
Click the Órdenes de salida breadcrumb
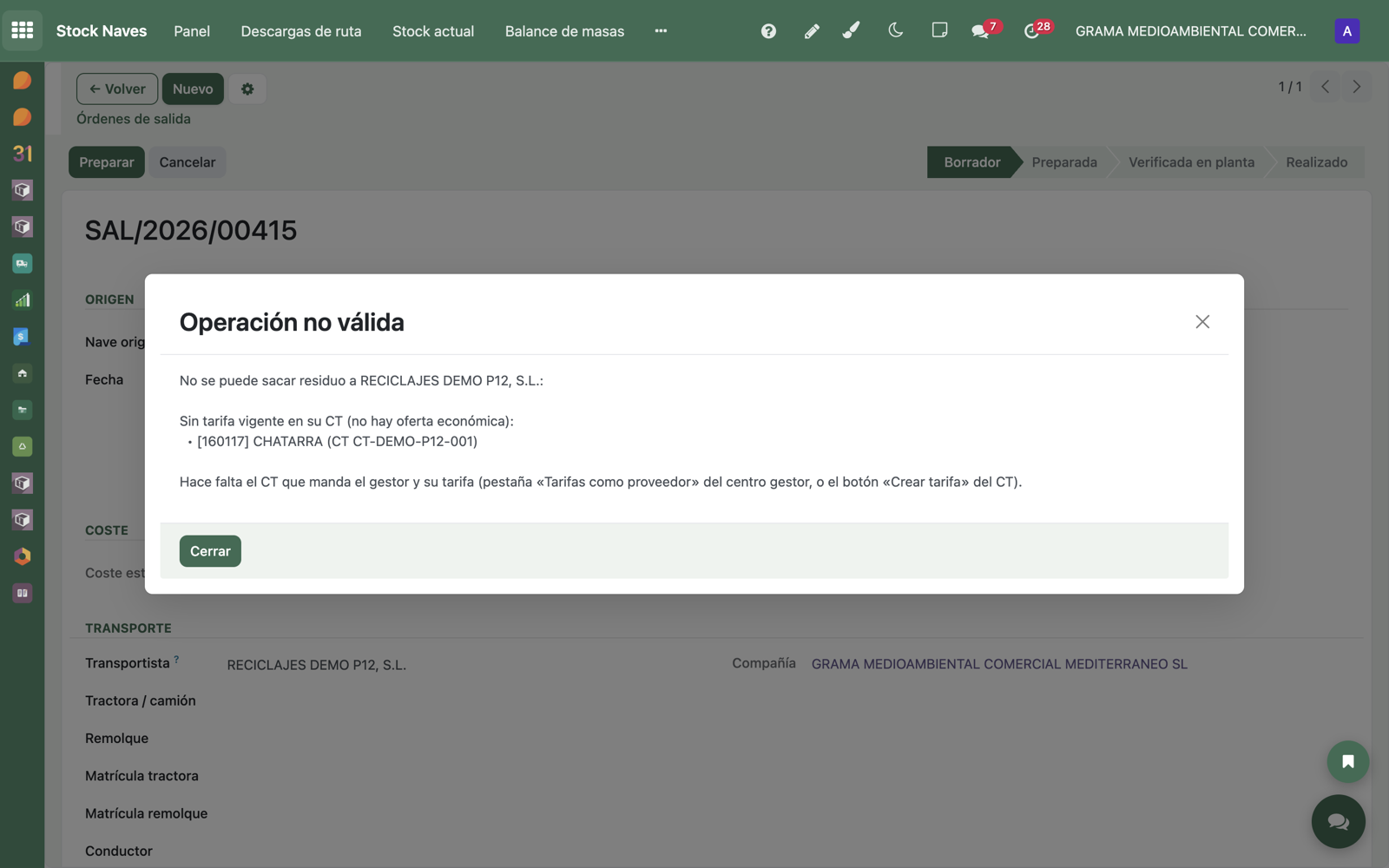coord(134,119)
